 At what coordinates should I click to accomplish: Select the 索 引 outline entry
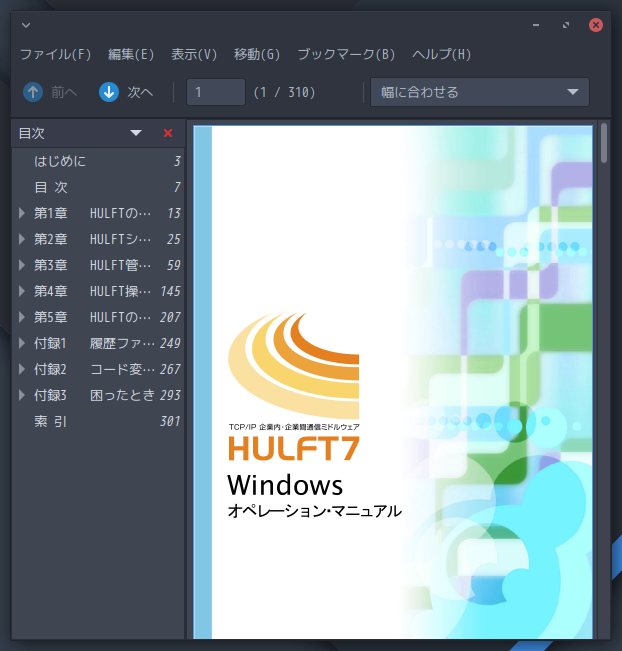pyautogui.click(x=98, y=421)
